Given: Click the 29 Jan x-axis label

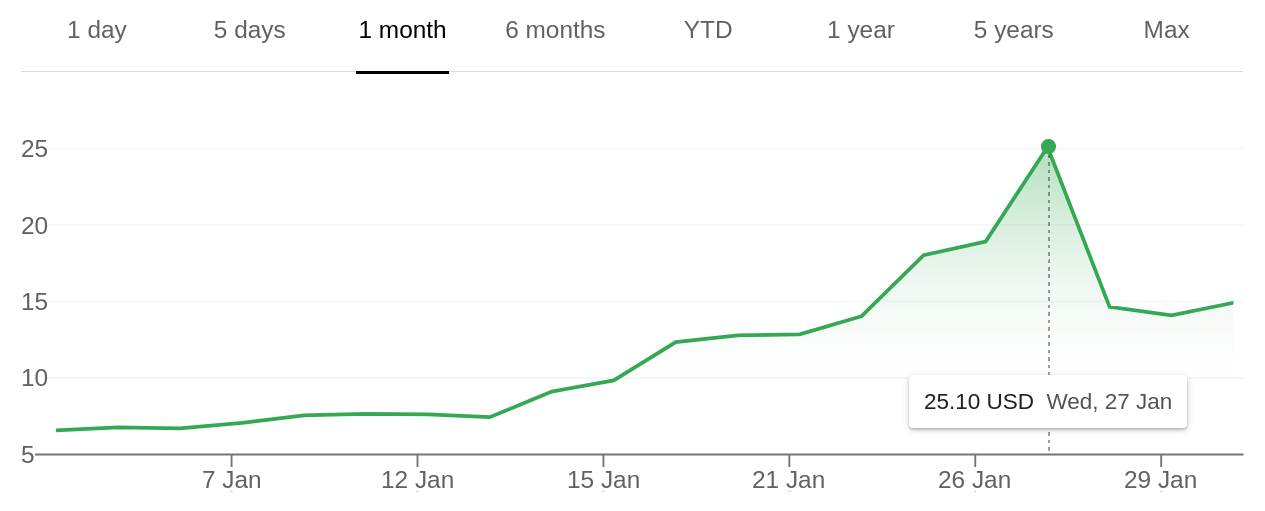Looking at the screenshot, I should coord(1160,480).
